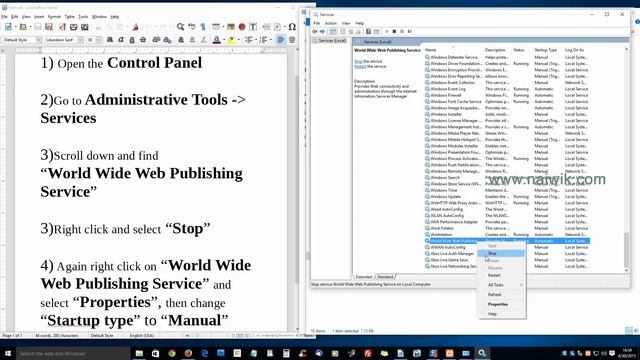Viewport: 640px width, 360px height.
Task: Open Services Action menu
Action: (331, 23)
